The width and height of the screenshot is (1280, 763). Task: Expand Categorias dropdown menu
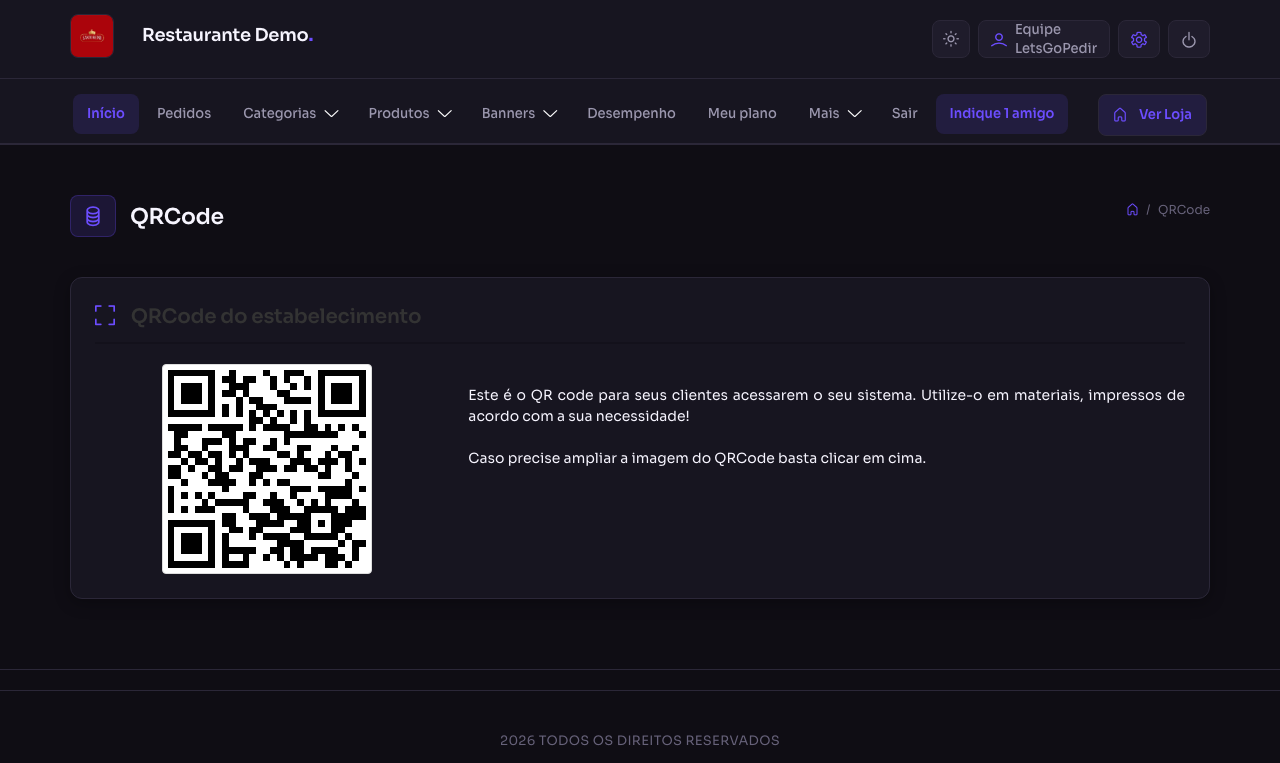291,114
